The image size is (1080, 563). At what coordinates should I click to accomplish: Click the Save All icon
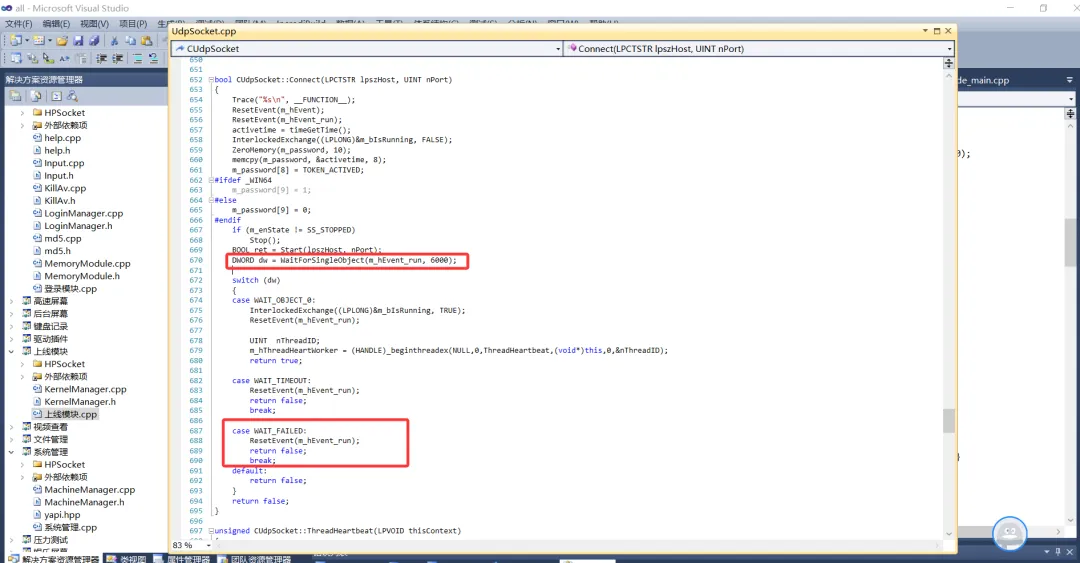coord(94,41)
